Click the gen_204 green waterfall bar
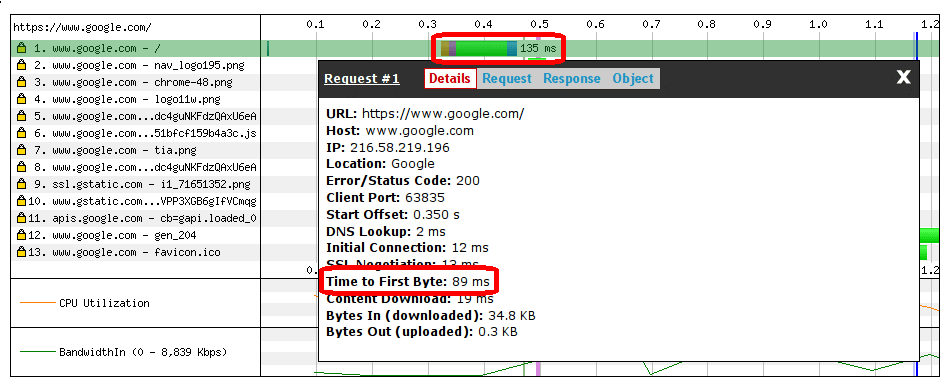The image size is (951, 391). click(929, 235)
